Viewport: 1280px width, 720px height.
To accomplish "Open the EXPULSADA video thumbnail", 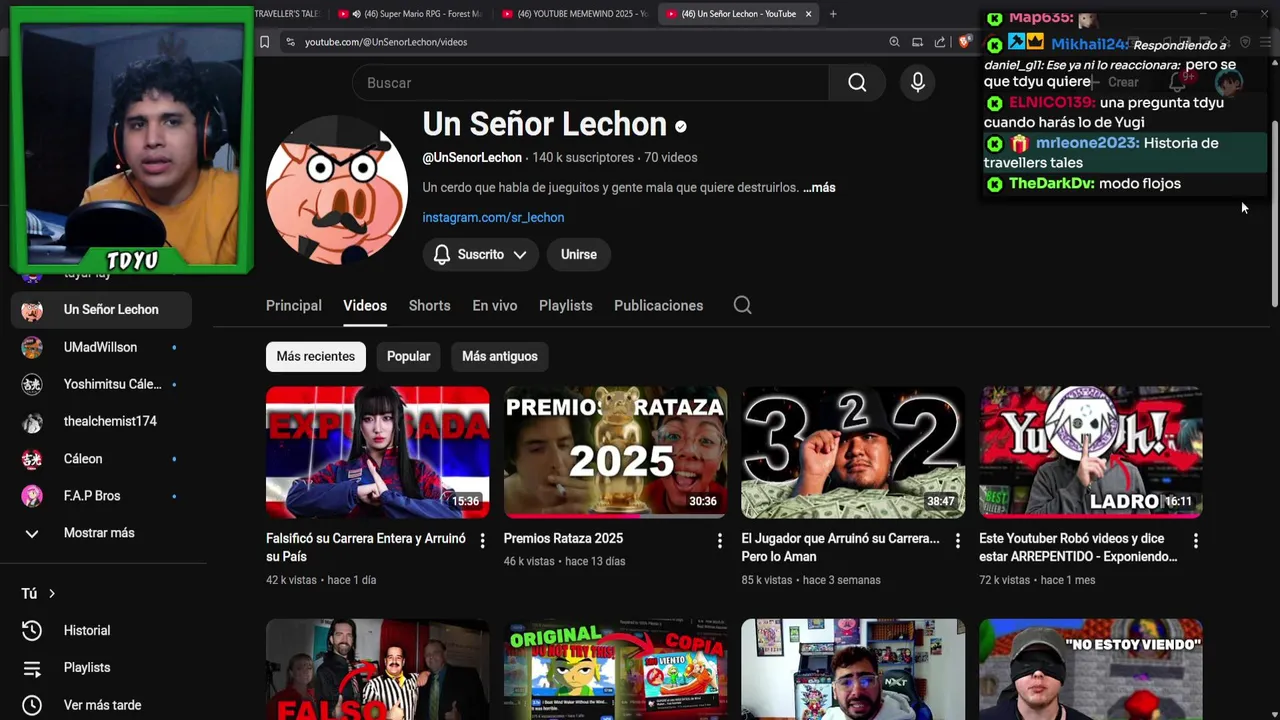I will tap(378, 453).
